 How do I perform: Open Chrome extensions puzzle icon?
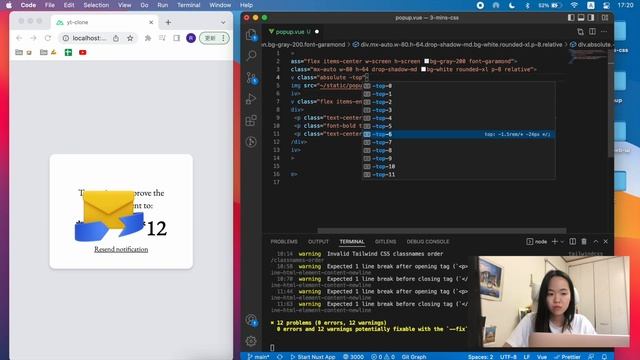[x=148, y=38]
